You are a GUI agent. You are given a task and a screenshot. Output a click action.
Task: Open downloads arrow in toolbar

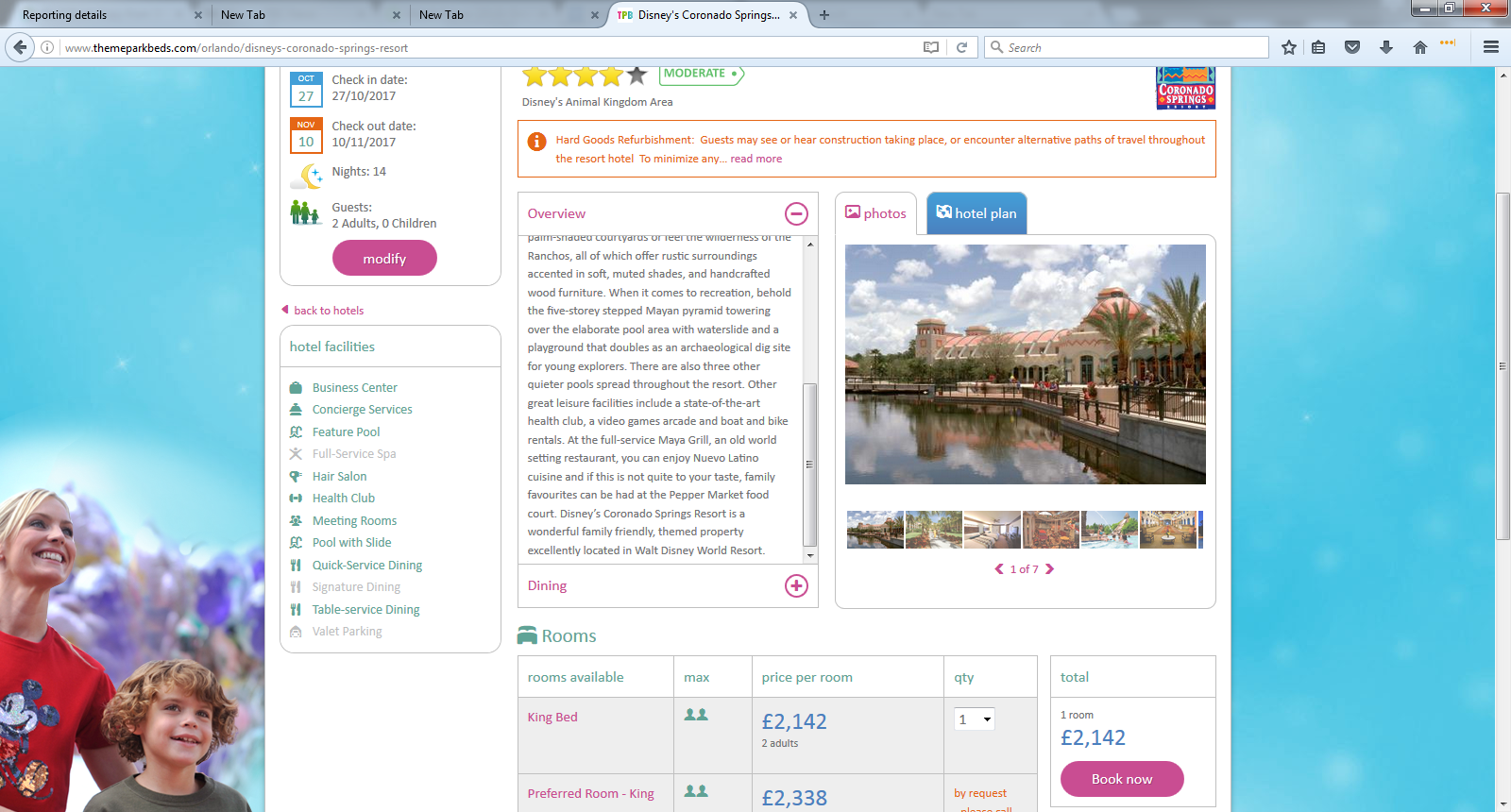1386,47
